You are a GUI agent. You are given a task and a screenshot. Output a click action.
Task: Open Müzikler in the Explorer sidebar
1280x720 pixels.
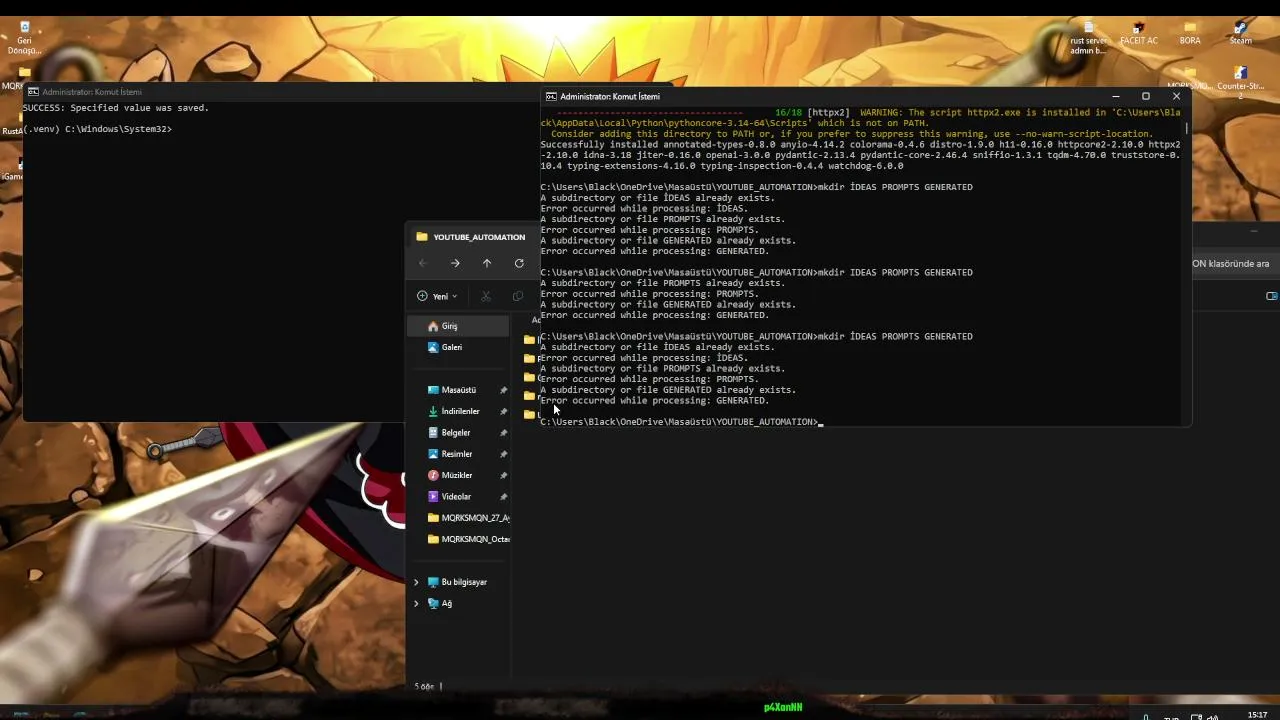coord(459,475)
